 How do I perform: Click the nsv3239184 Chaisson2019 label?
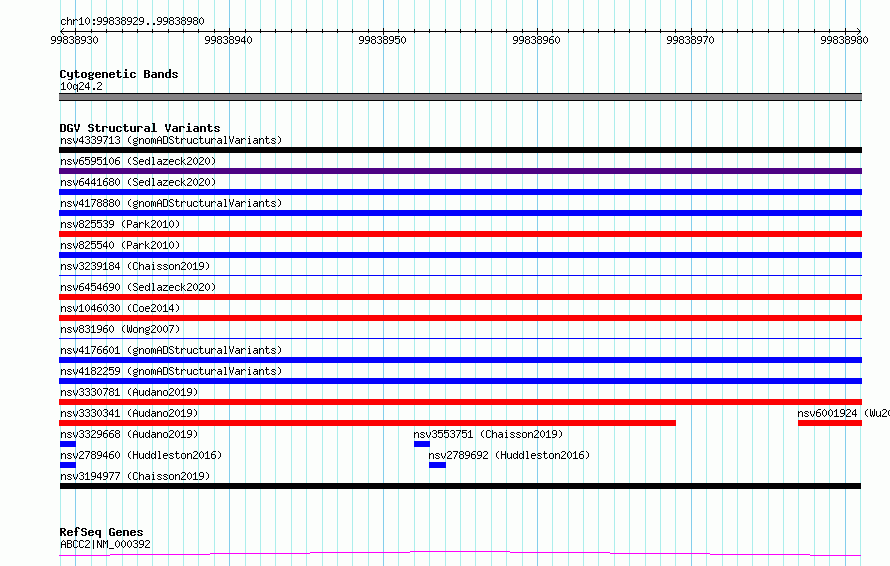tap(135, 266)
